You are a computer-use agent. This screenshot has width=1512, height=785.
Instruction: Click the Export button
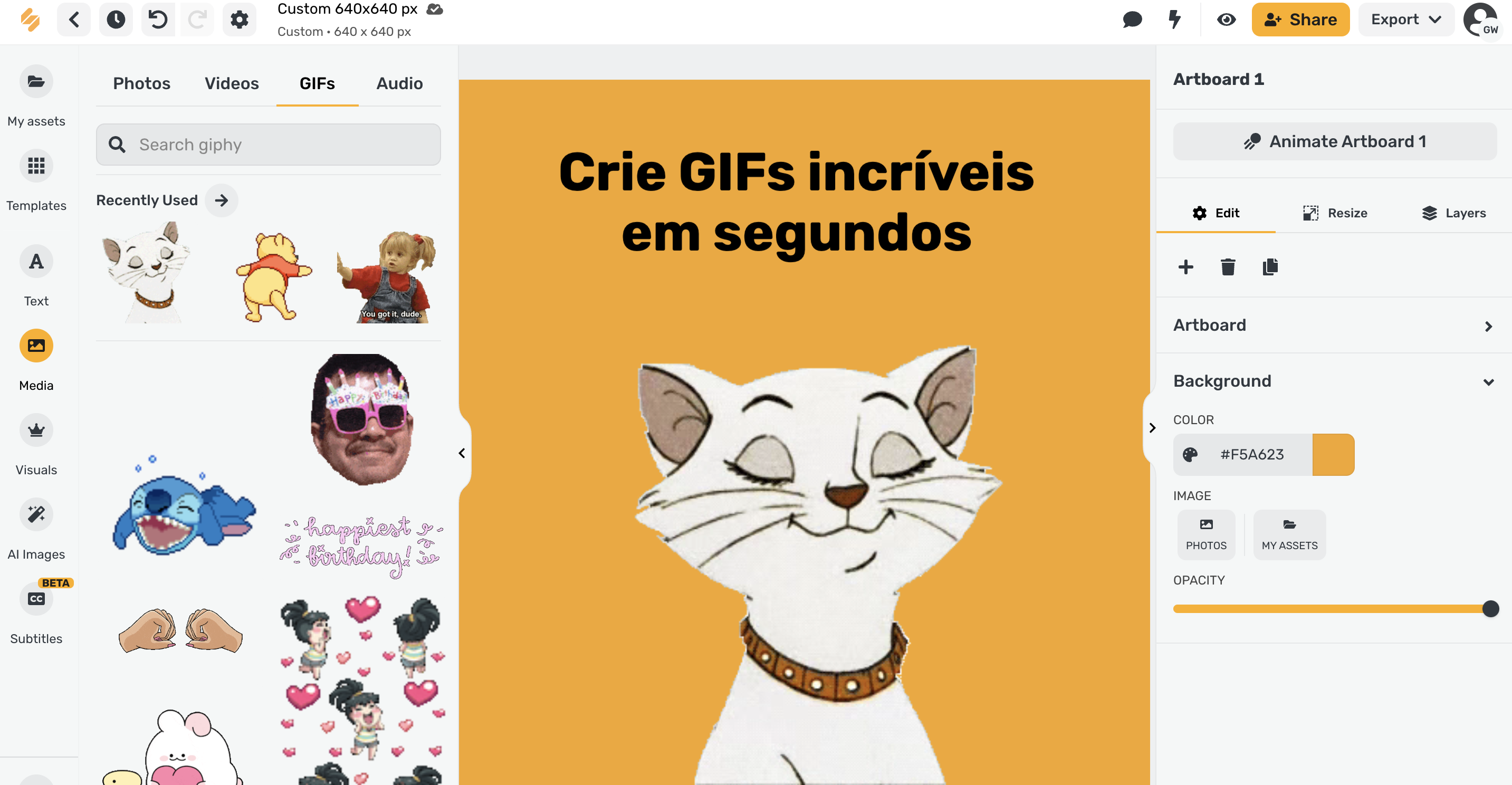(x=1404, y=20)
